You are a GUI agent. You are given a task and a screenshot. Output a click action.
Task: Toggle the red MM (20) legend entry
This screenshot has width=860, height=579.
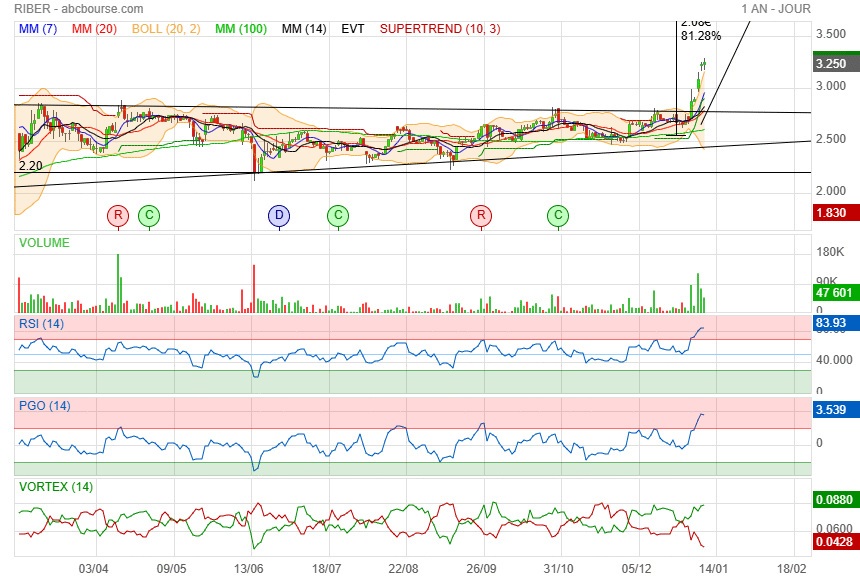(x=94, y=29)
